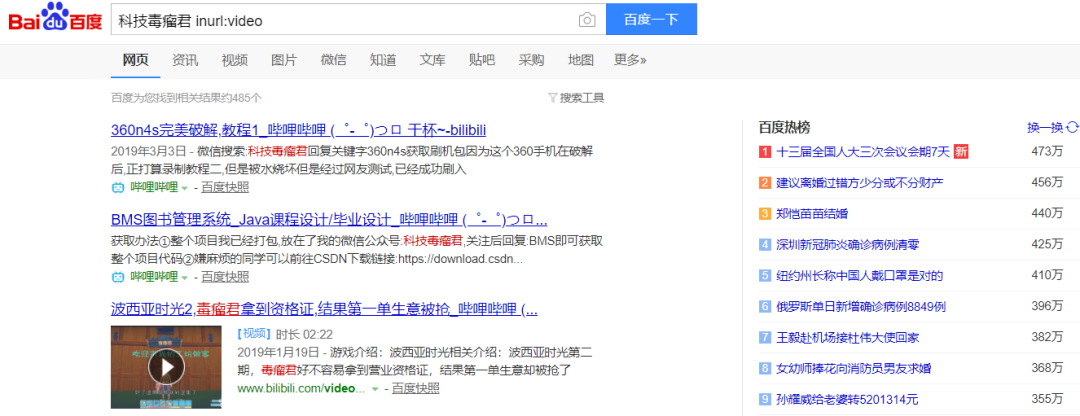Click the www.bilibili.com/video... URL
Image resolution: width=1080 pixels, height=416 pixels.
pos(301,388)
